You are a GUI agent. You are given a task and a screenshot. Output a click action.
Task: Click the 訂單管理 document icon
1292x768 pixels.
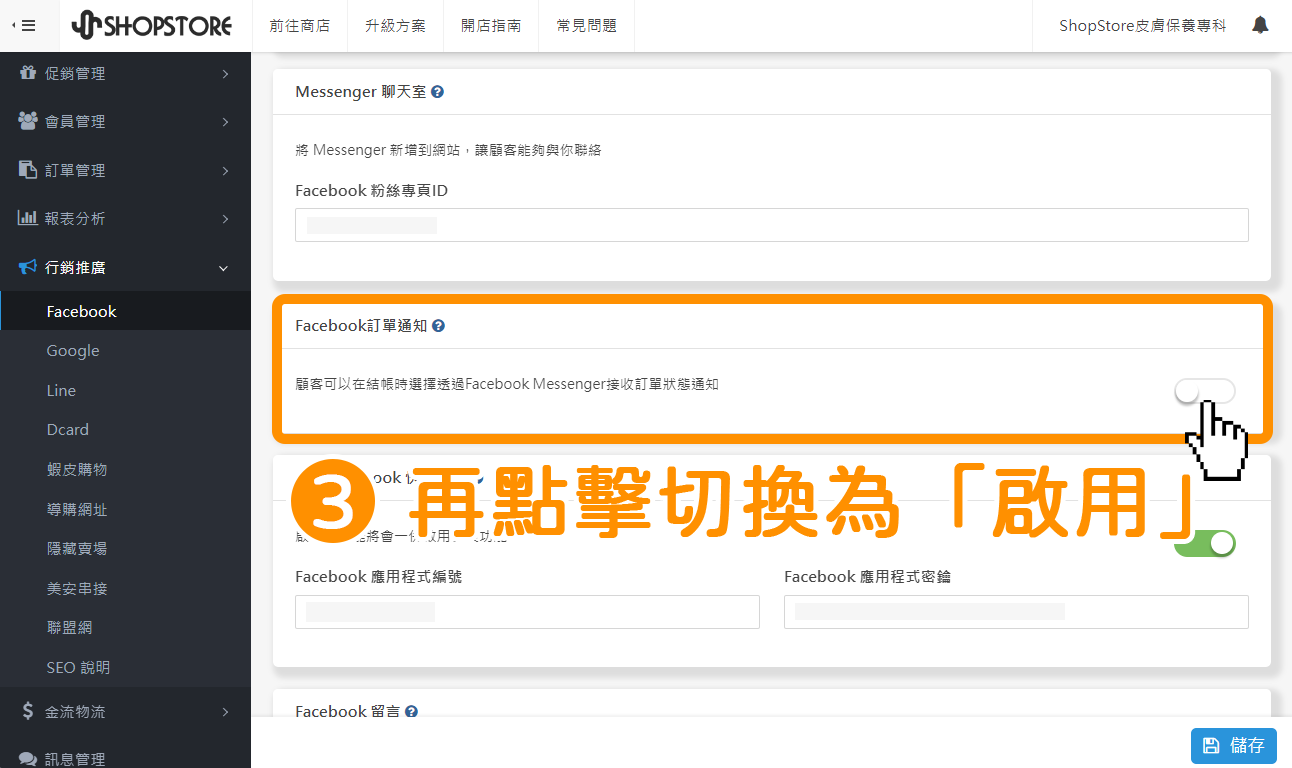coord(28,170)
